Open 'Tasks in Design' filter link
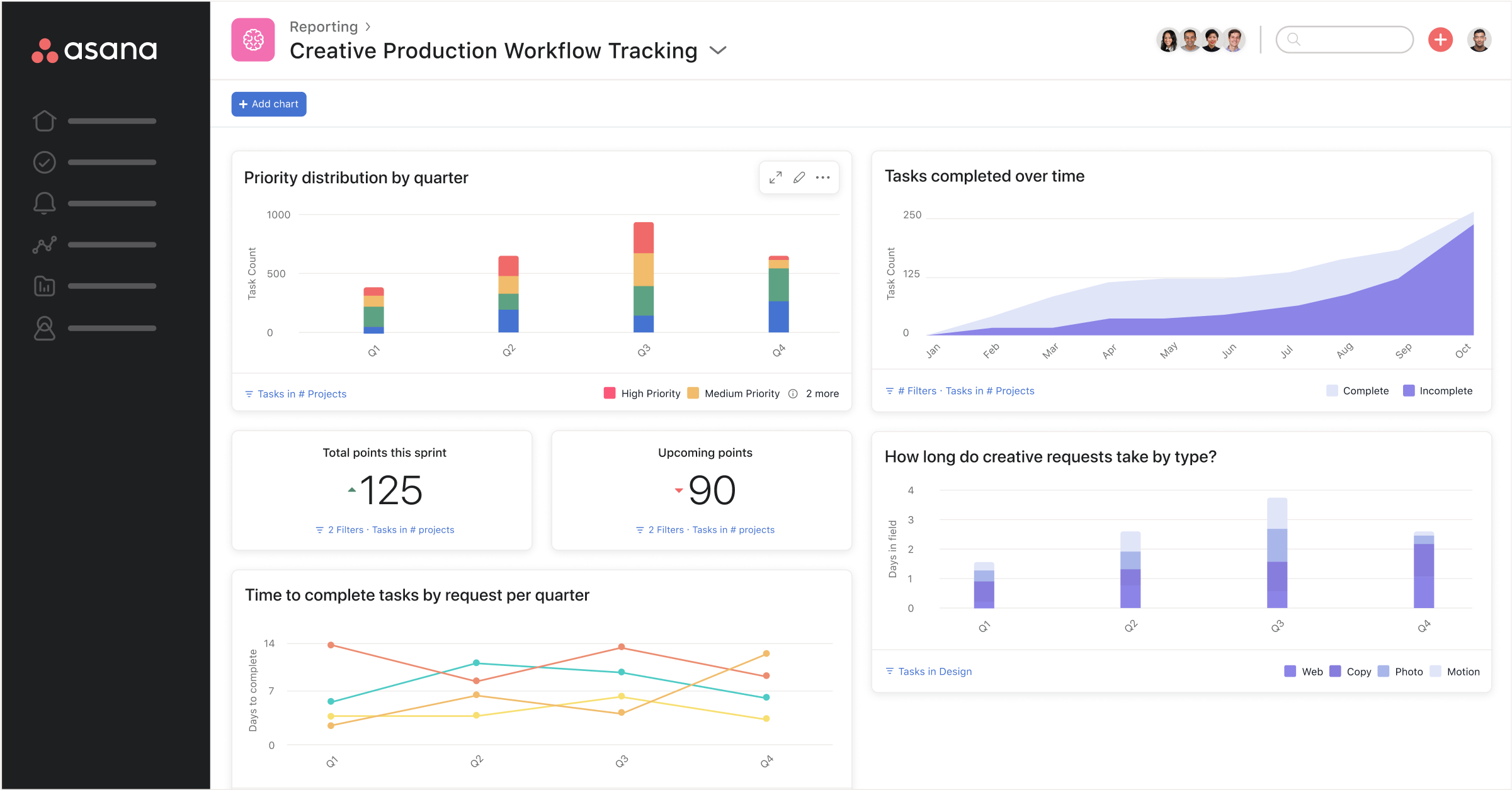The height and width of the screenshot is (790, 1512). 935,672
